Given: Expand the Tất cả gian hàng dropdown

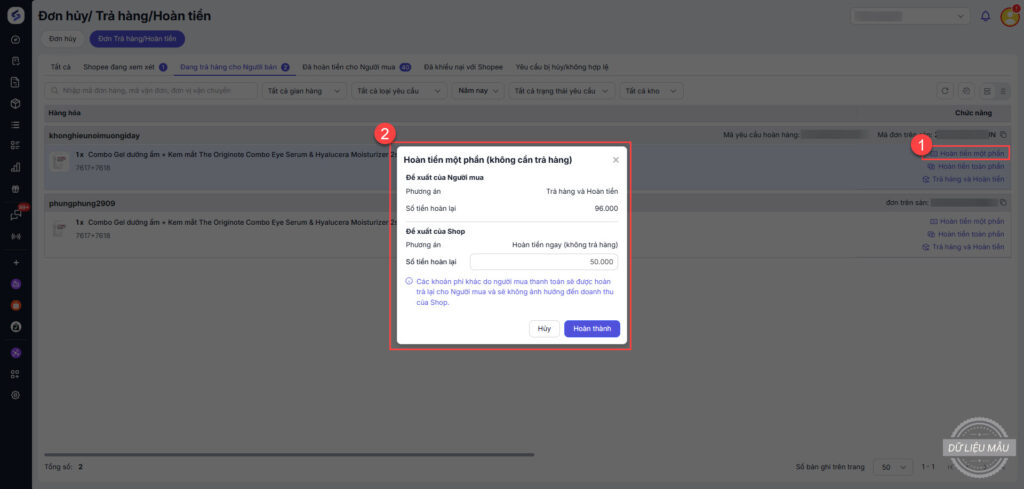Looking at the screenshot, I should coord(303,91).
